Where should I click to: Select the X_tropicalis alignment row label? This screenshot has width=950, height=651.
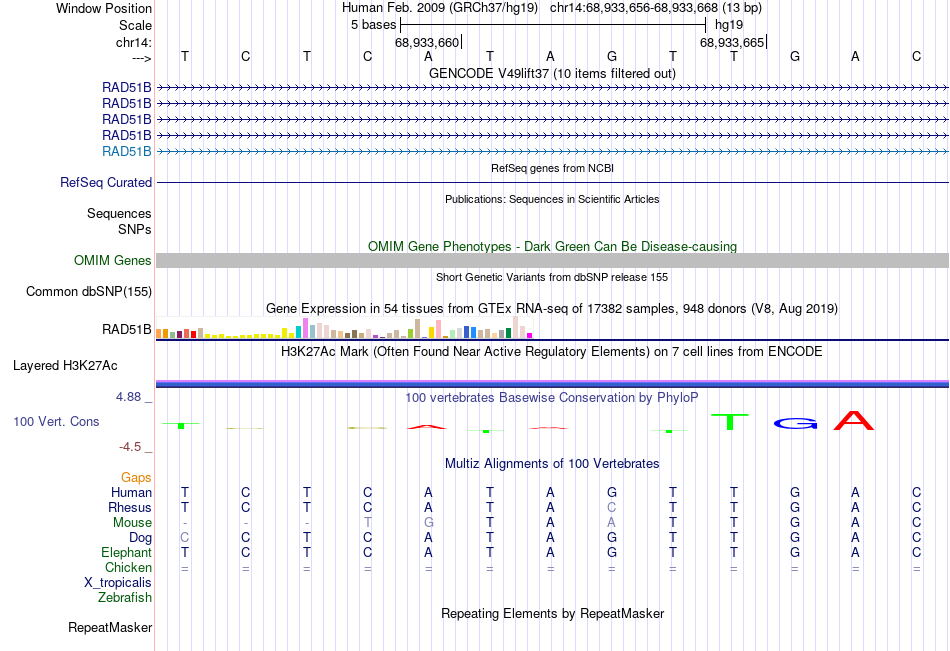[118, 583]
